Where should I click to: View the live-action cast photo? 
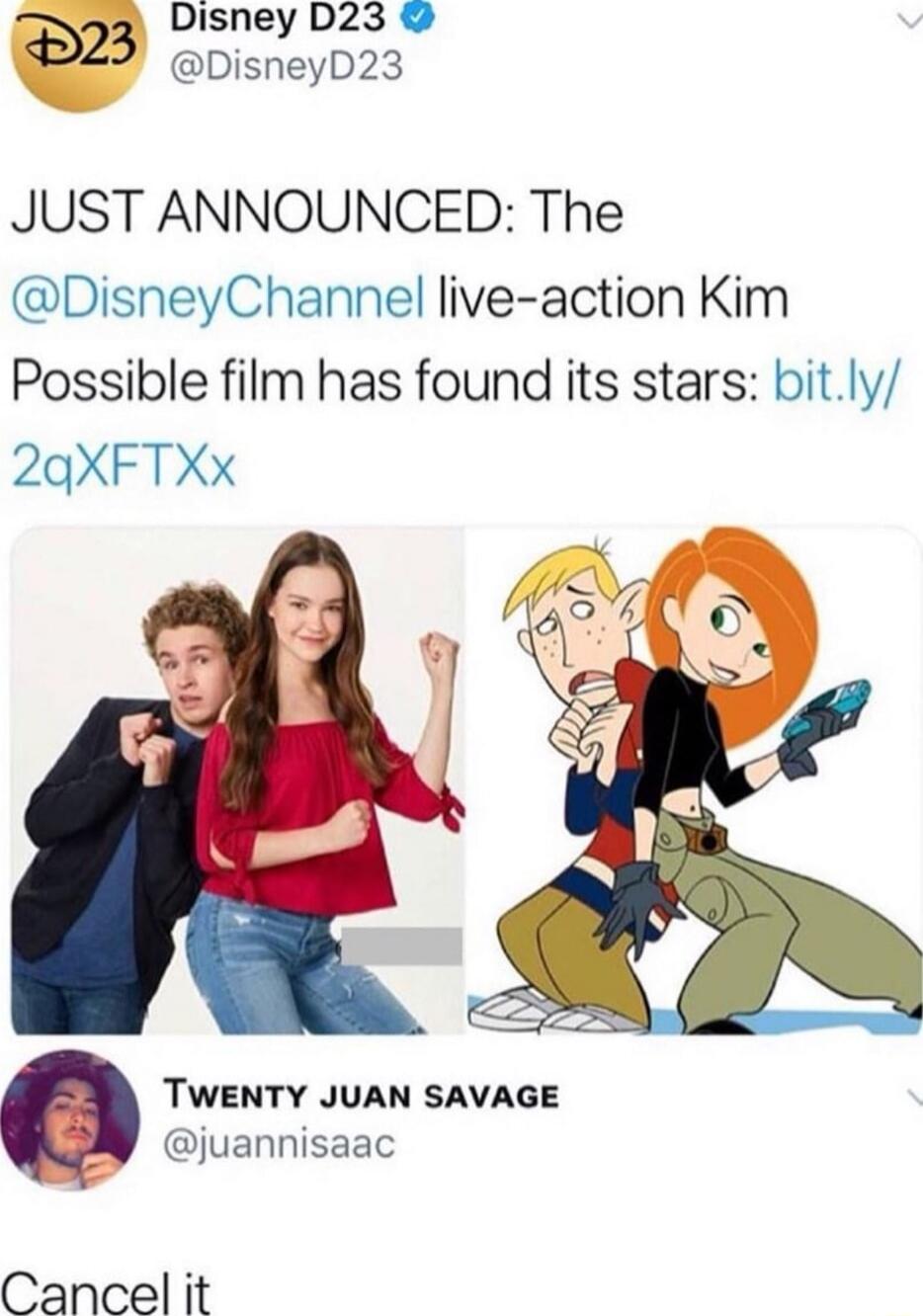[x=237, y=781]
